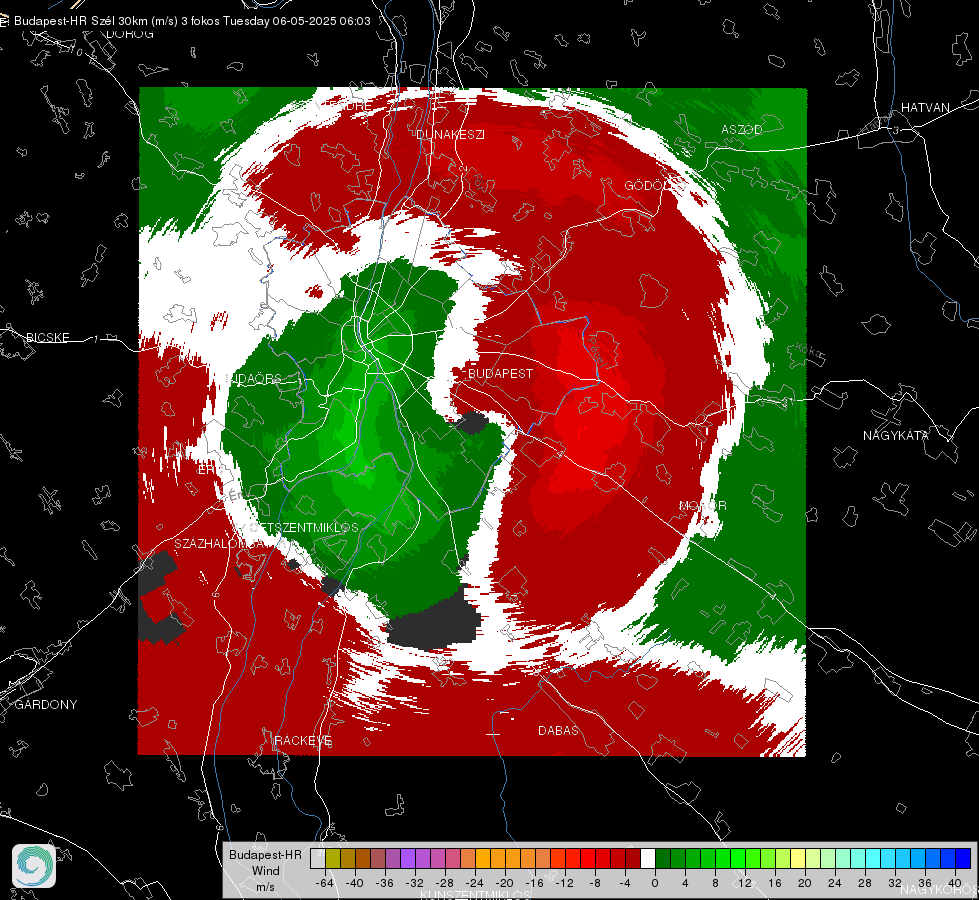Select the NAGYKÁTA town label
Screen dimensions: 979x900
pos(896,436)
